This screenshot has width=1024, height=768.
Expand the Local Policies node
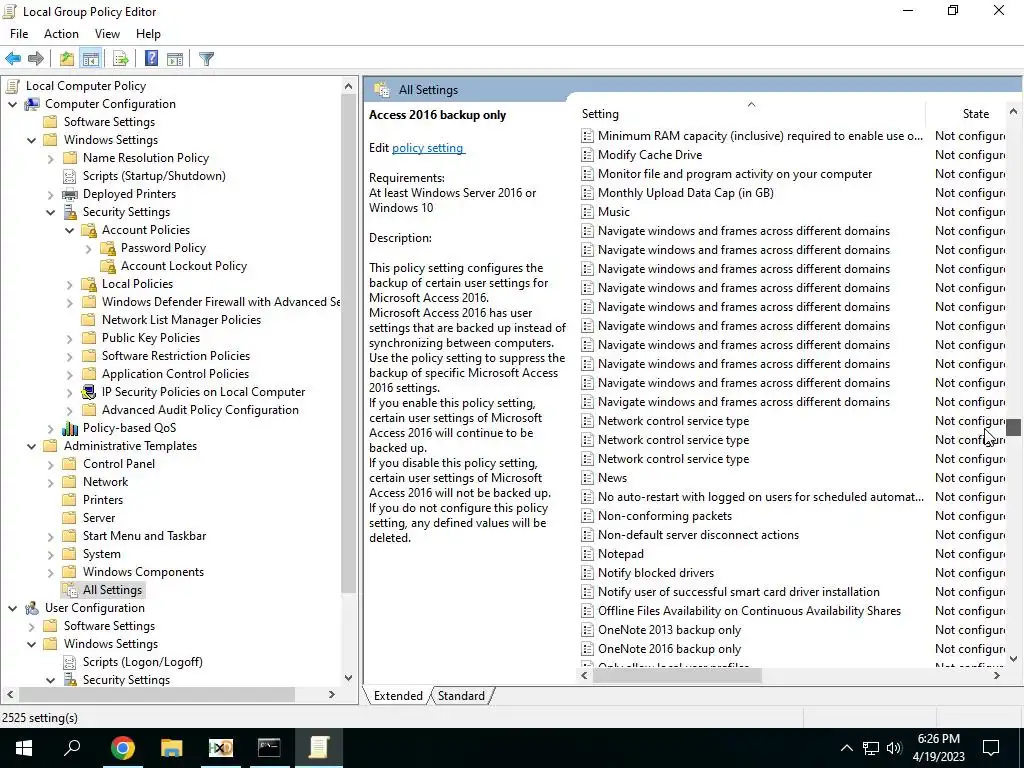pyautogui.click(x=69, y=285)
